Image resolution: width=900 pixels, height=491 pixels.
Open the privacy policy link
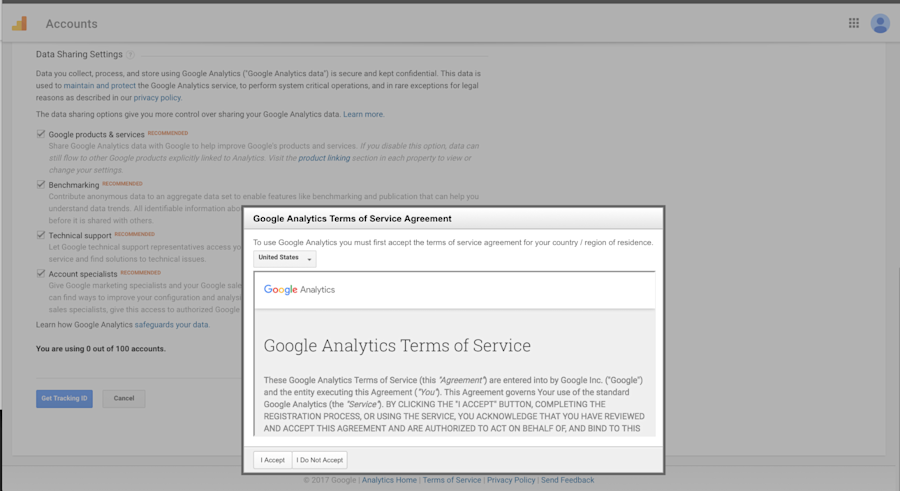[x=157, y=98]
